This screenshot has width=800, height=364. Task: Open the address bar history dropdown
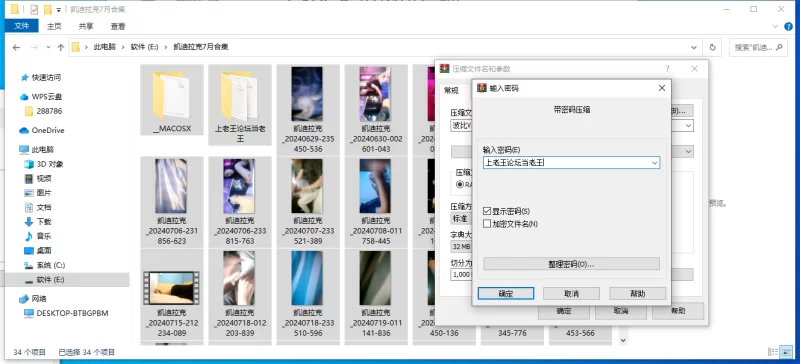(x=694, y=47)
